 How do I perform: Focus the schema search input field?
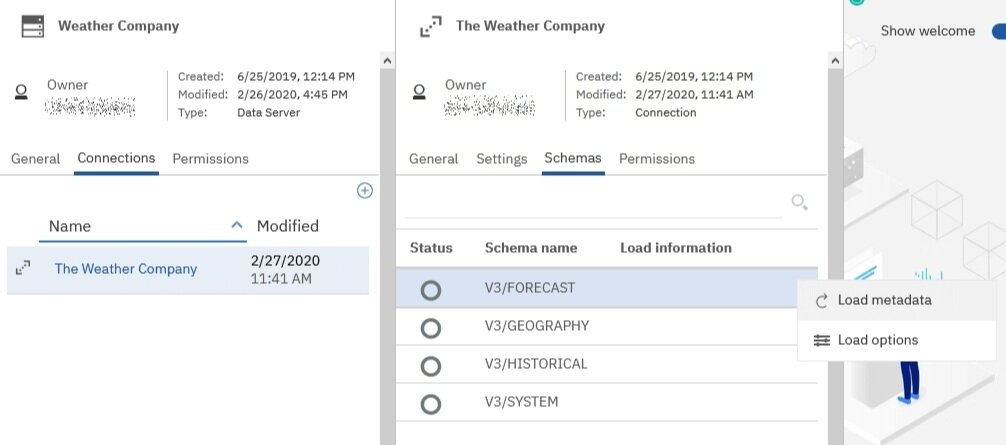point(593,203)
